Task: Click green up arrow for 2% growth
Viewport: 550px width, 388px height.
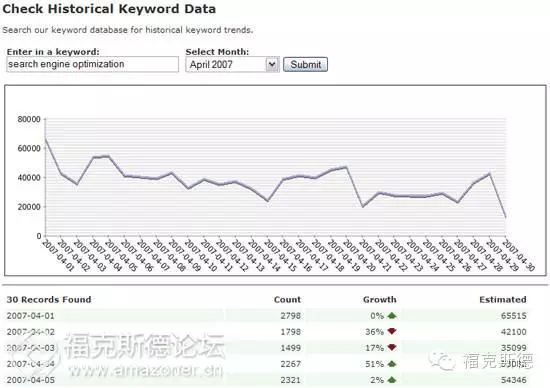Action: pyautogui.click(x=392, y=380)
